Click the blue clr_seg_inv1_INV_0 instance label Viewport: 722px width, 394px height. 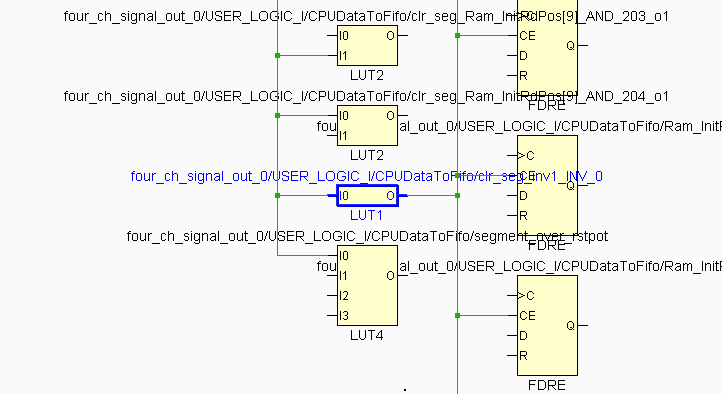[367, 176]
